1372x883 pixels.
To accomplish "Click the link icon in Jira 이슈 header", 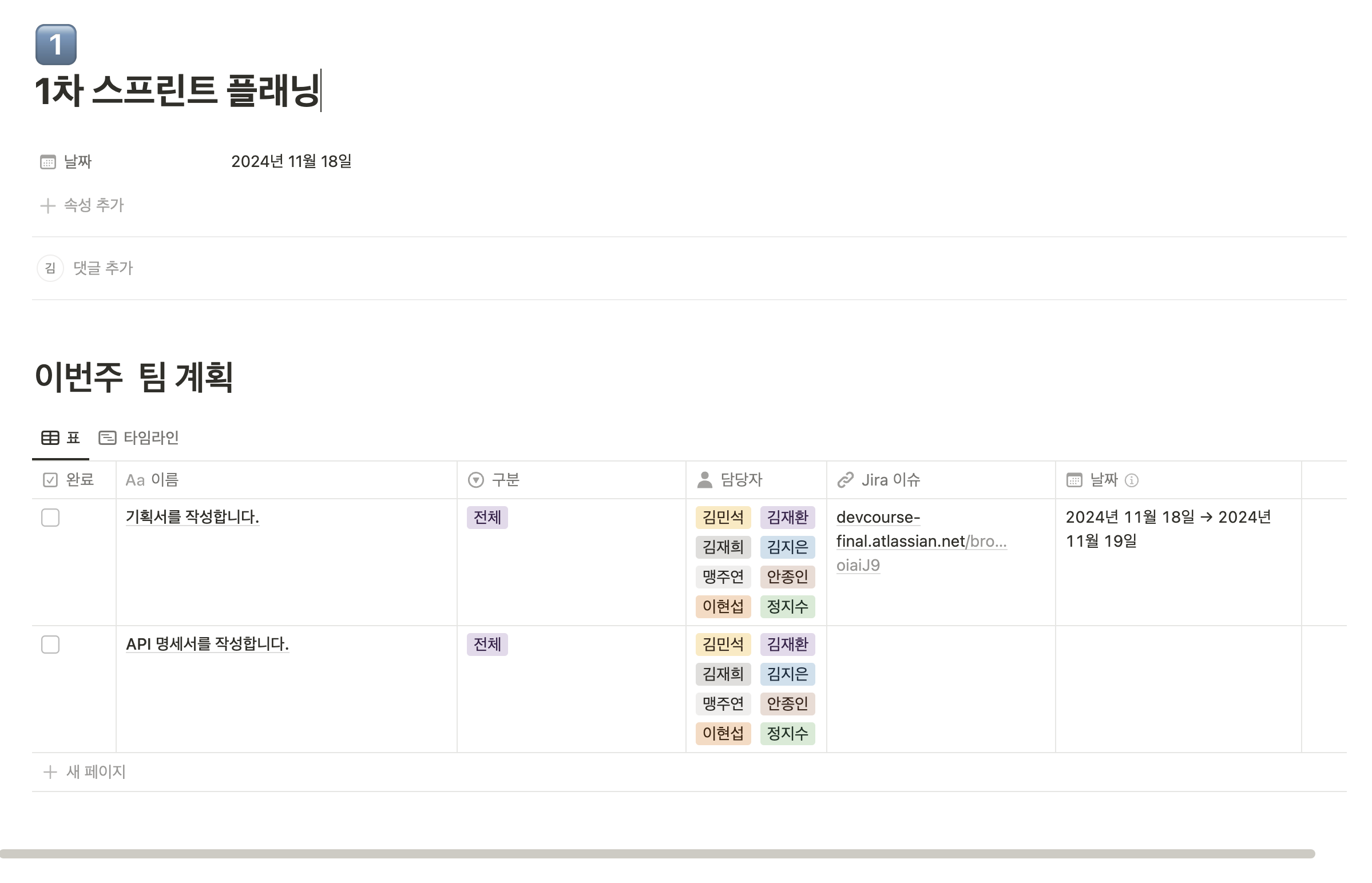I will coord(846,480).
